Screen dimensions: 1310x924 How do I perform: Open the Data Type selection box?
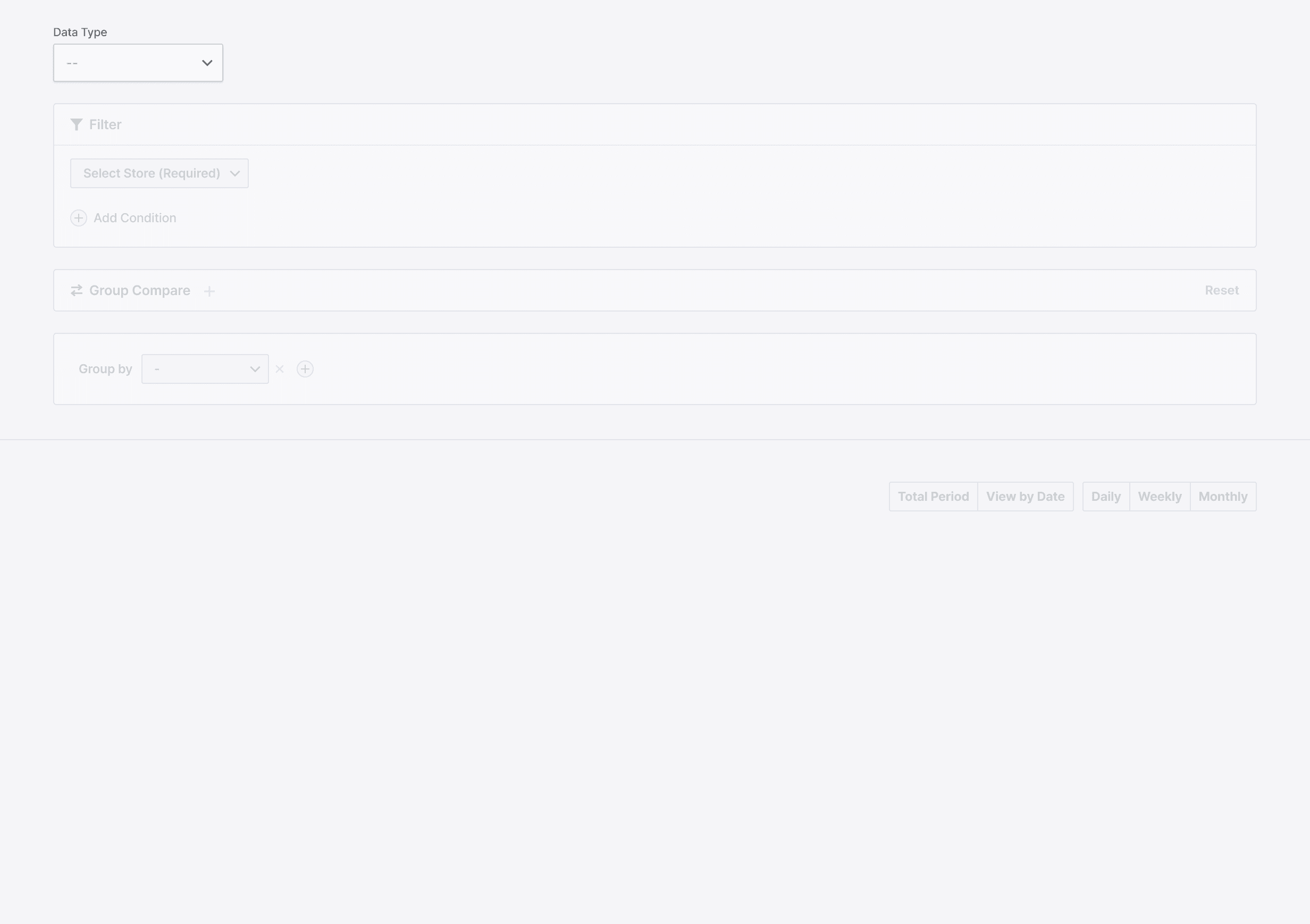pos(131,63)
